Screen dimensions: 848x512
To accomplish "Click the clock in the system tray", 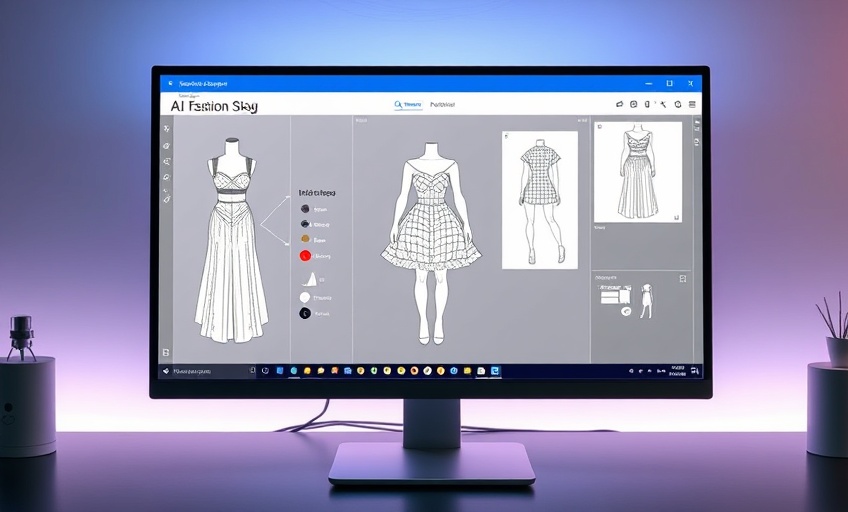I will tap(680, 371).
